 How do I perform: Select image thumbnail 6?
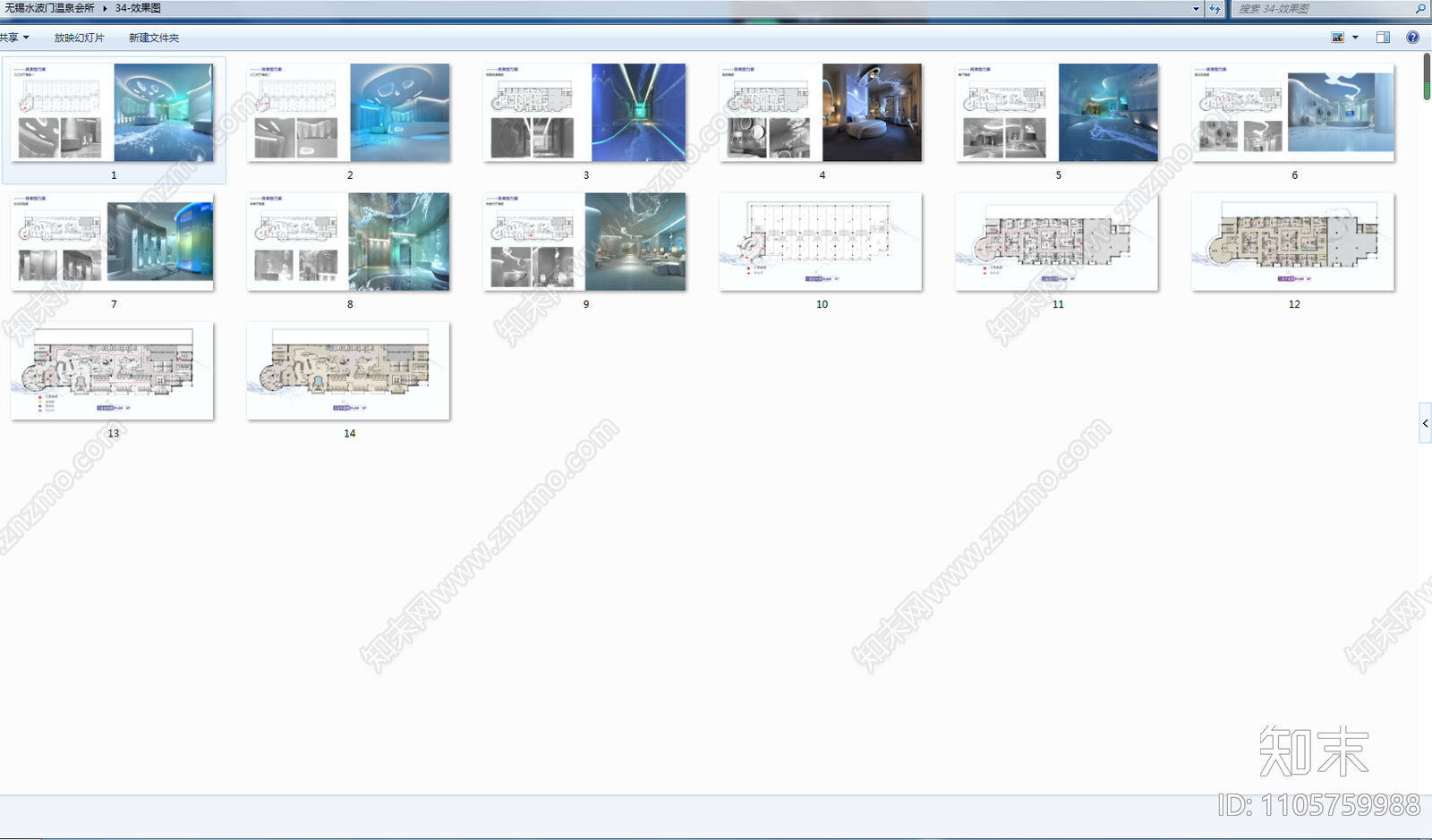click(1294, 112)
